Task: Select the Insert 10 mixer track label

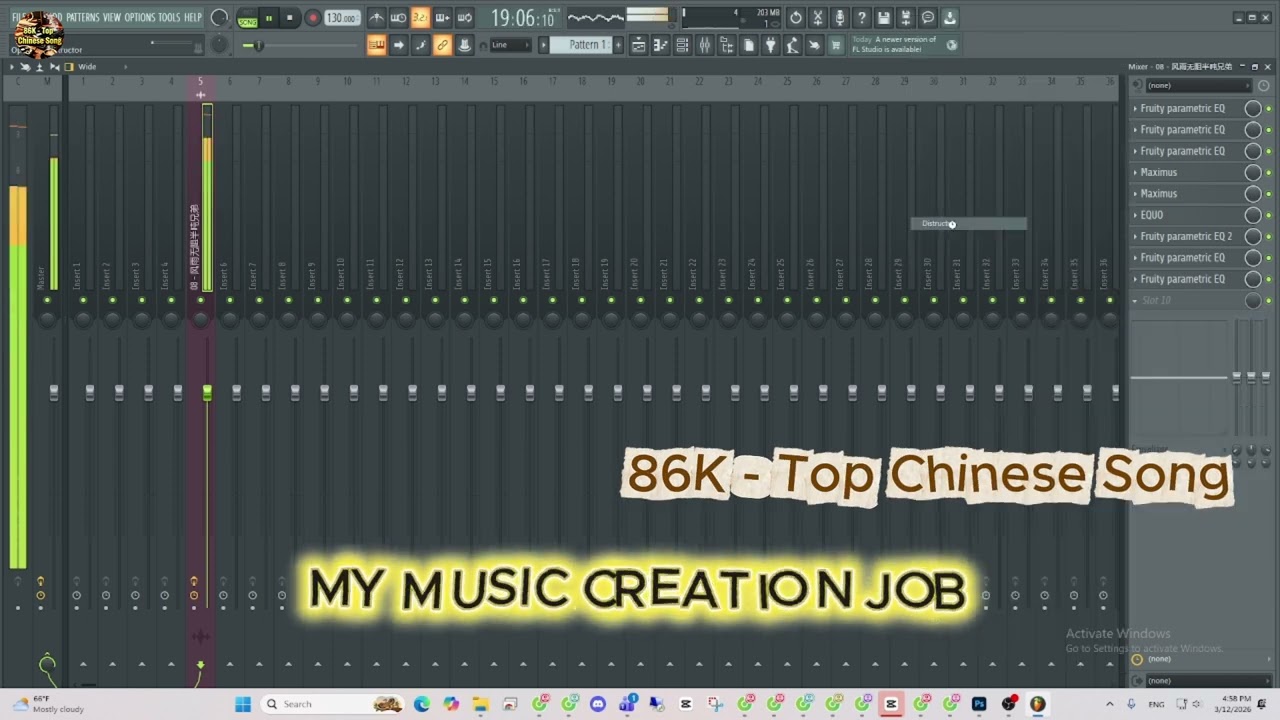Action: click(x=341, y=274)
